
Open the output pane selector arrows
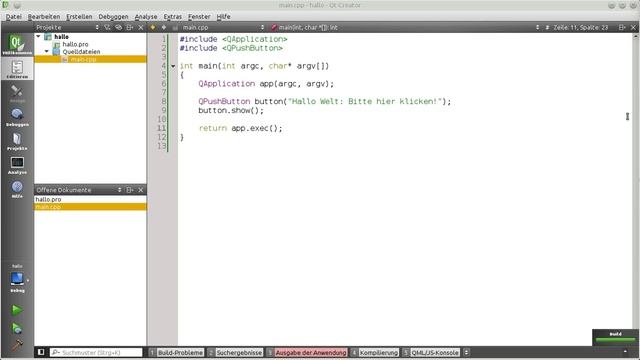coord(466,352)
